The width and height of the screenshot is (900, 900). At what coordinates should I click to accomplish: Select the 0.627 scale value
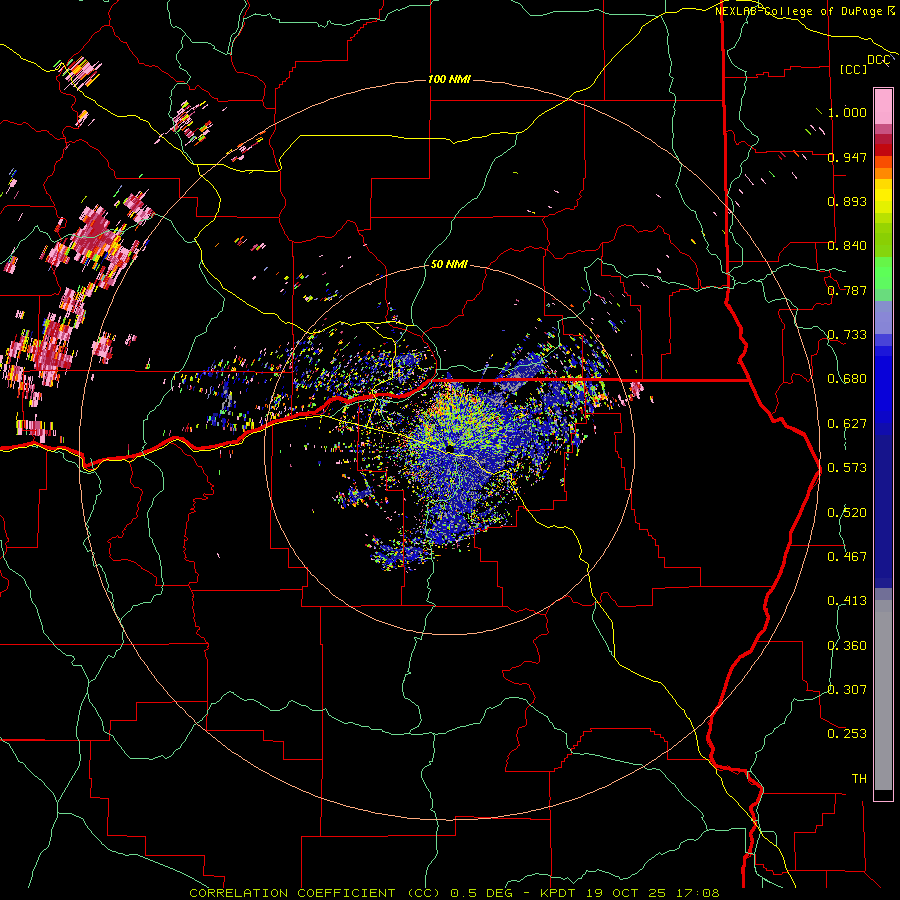click(x=847, y=424)
